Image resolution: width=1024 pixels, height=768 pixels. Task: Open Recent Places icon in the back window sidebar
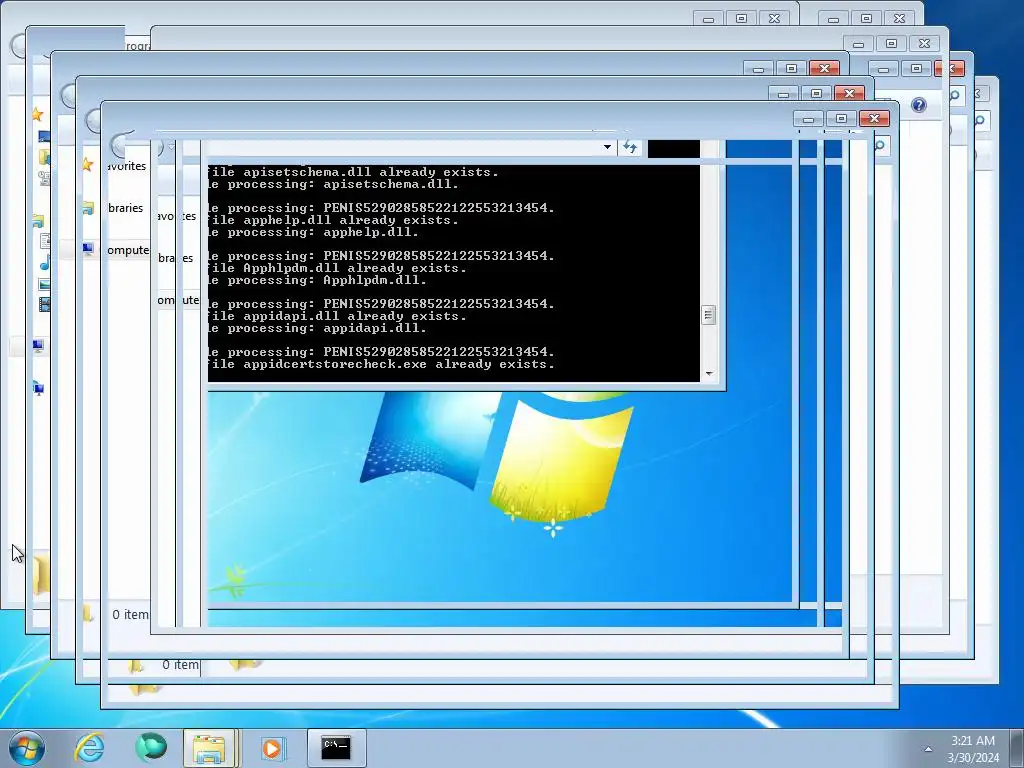[44, 178]
